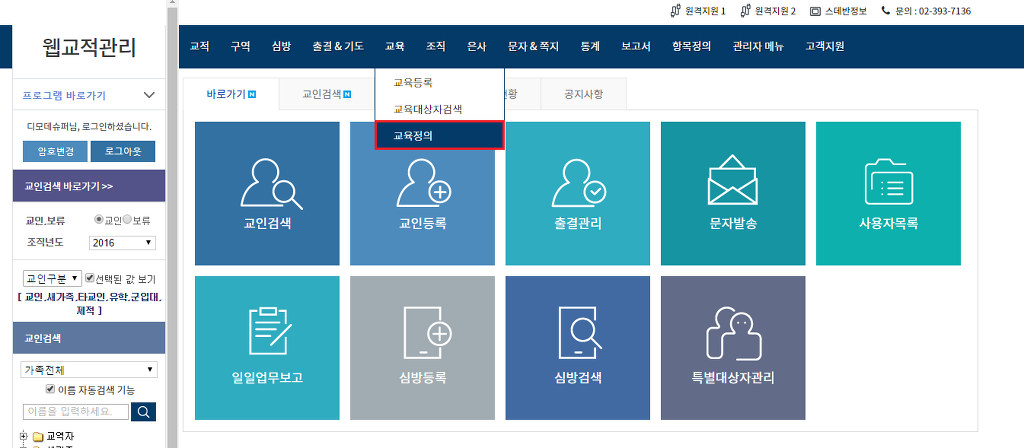Image resolution: width=1024 pixels, height=448 pixels.
Task: Open the 출결 & 기도 menu
Action: [338, 46]
